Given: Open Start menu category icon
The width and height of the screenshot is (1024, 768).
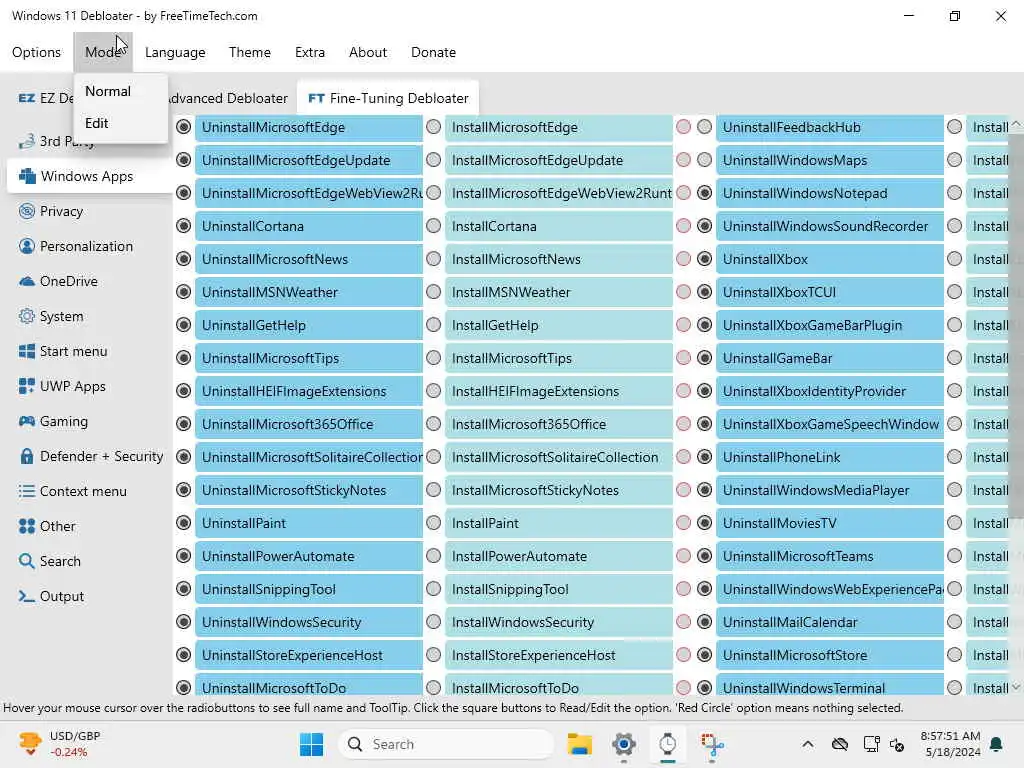Looking at the screenshot, I should coord(26,351).
